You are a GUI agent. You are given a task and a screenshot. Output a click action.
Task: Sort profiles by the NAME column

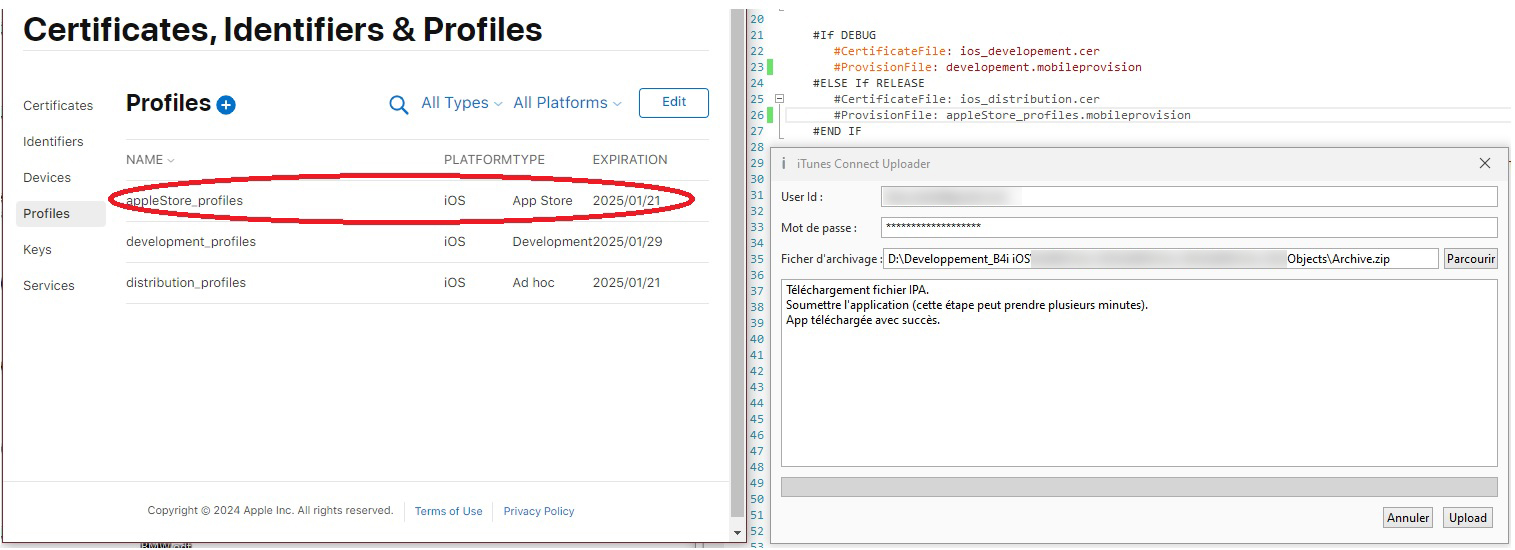point(150,160)
